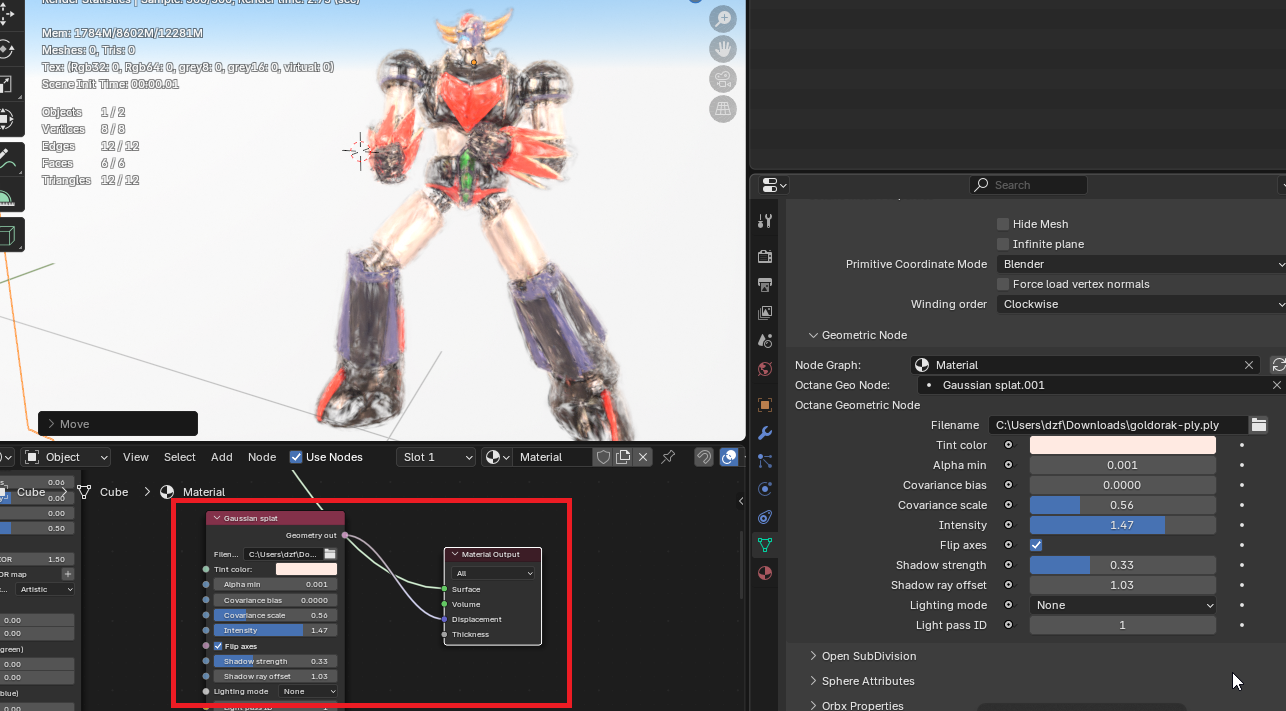
Task: Open the Add menu in node editor
Action: [222, 457]
